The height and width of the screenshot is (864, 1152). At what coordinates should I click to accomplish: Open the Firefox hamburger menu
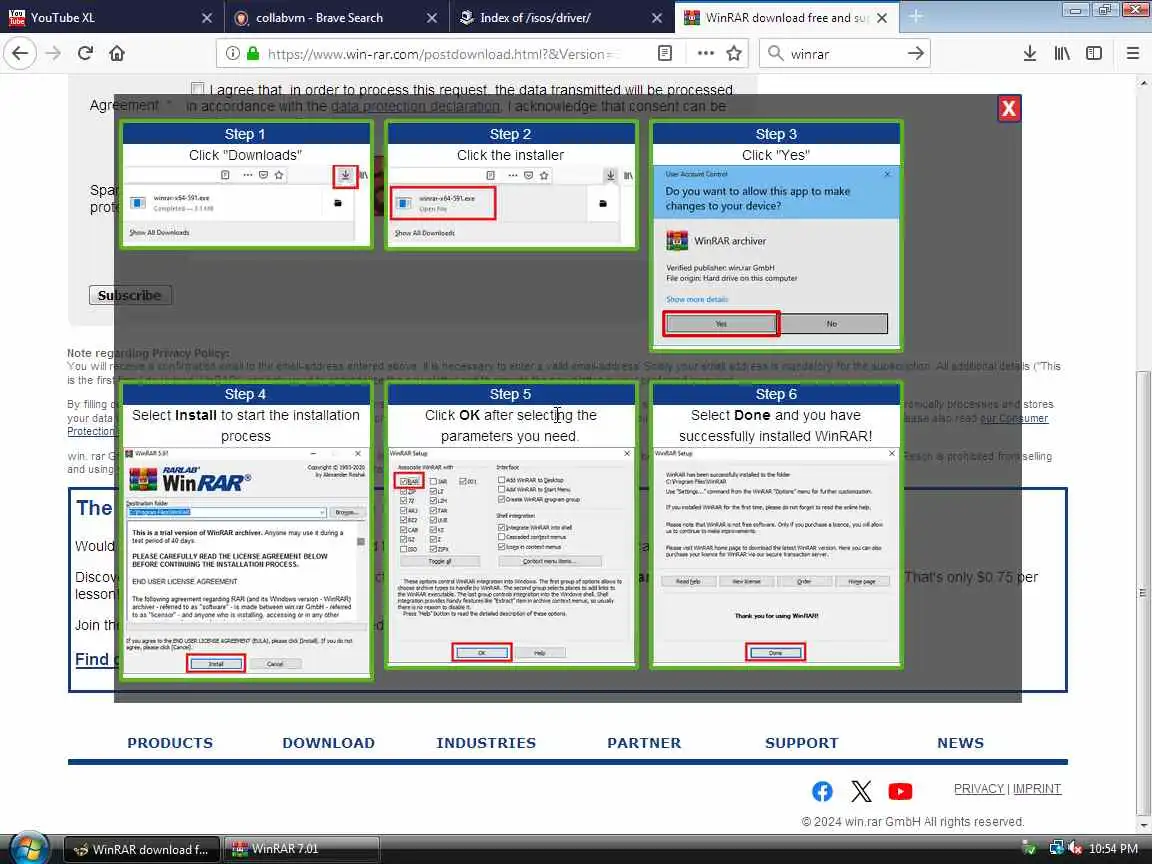pyautogui.click(x=1132, y=53)
